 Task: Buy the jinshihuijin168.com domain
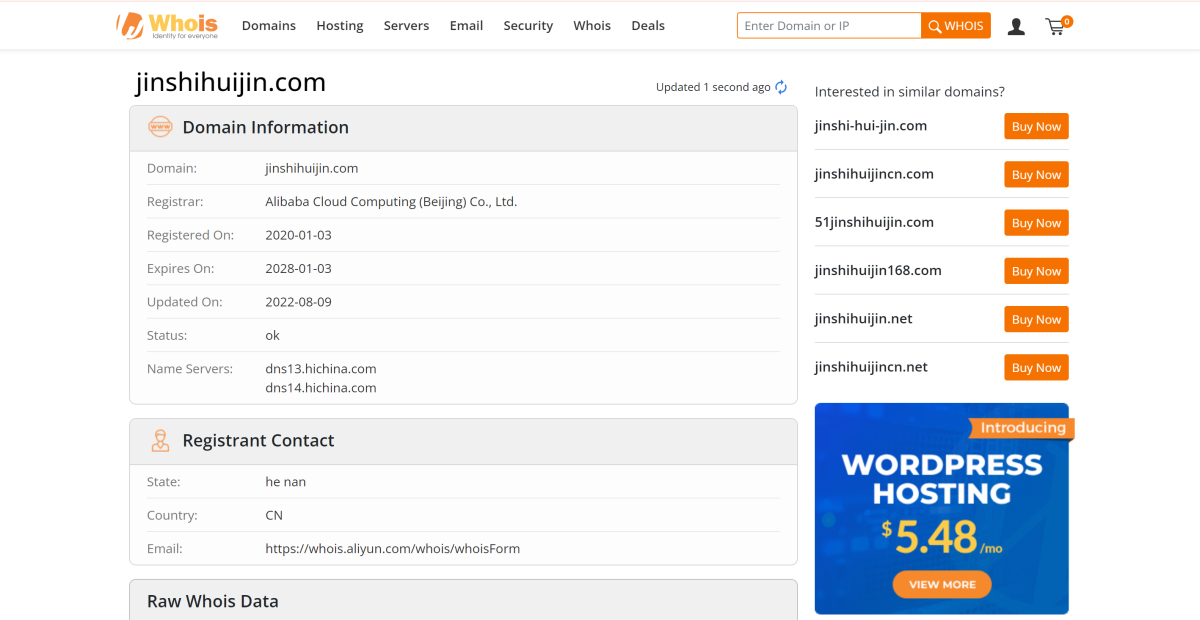pyautogui.click(x=1036, y=270)
